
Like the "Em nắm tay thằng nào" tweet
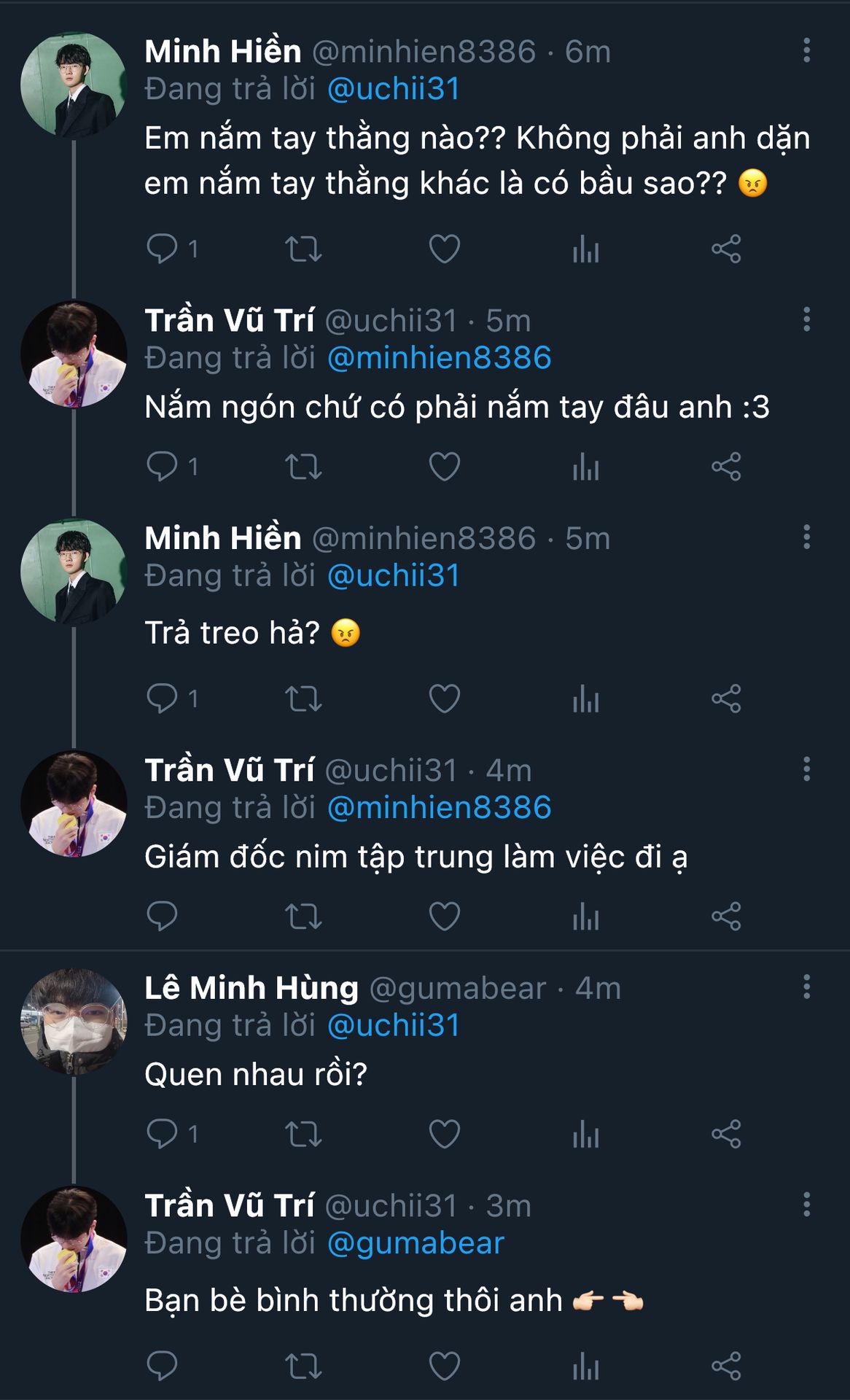pos(445,249)
